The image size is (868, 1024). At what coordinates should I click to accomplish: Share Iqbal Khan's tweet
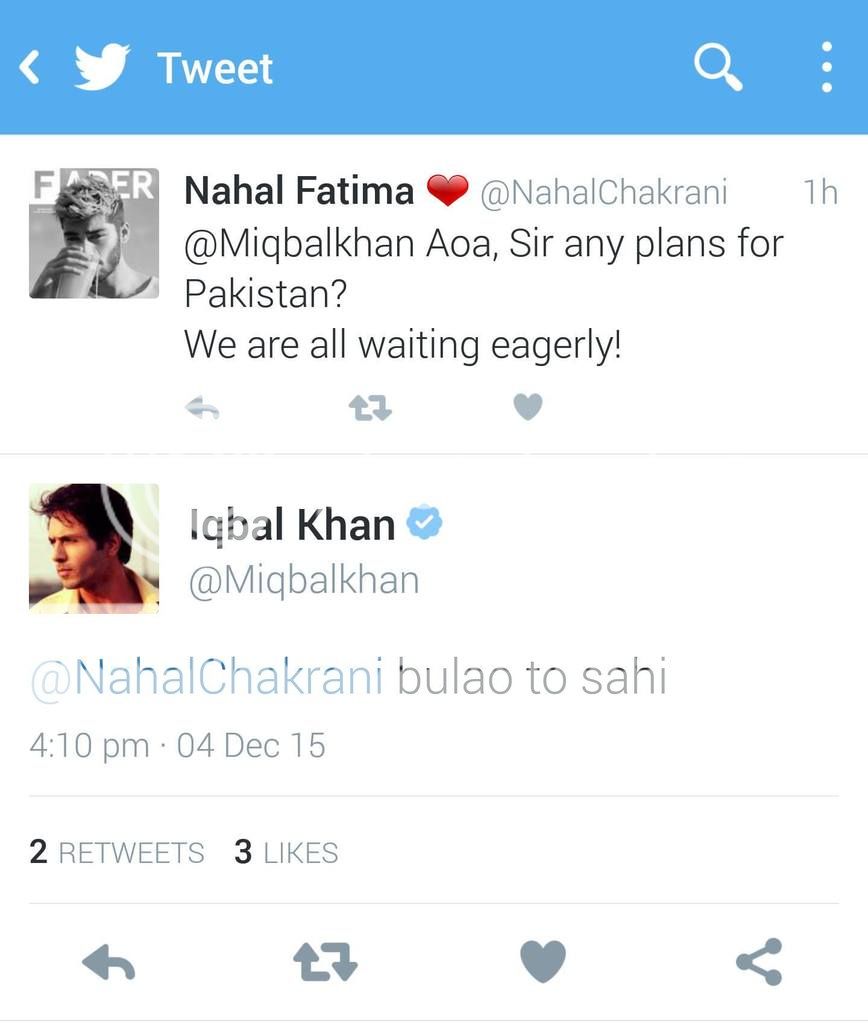(x=759, y=963)
